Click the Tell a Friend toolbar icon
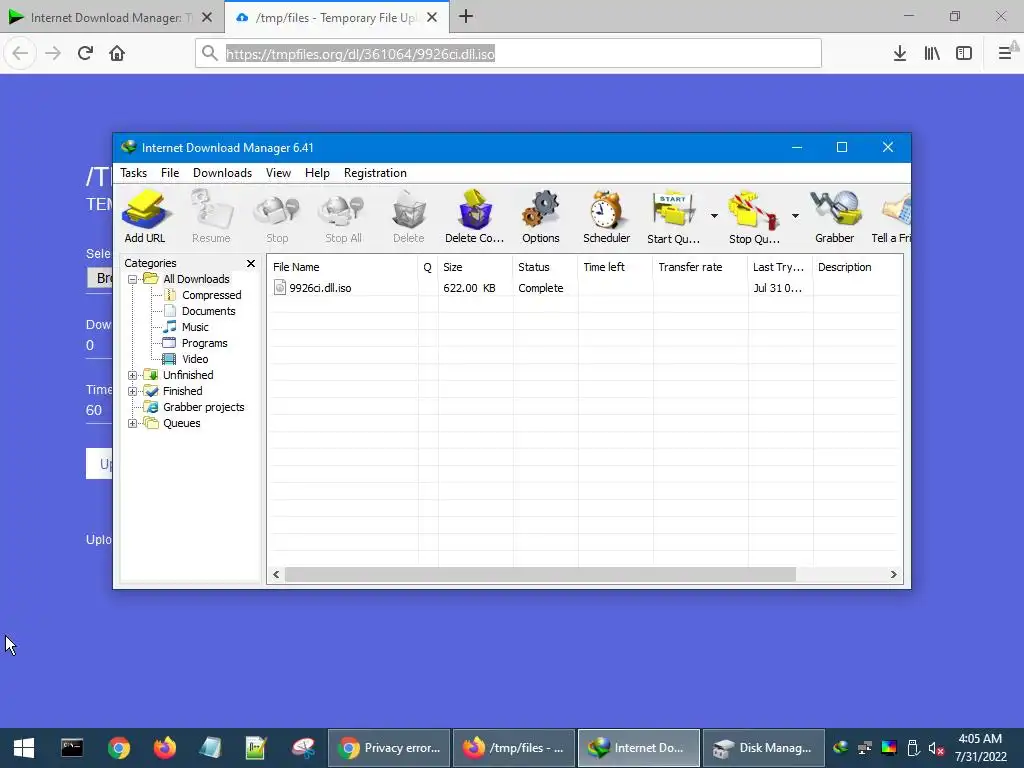This screenshot has width=1024, height=768. coord(891,216)
